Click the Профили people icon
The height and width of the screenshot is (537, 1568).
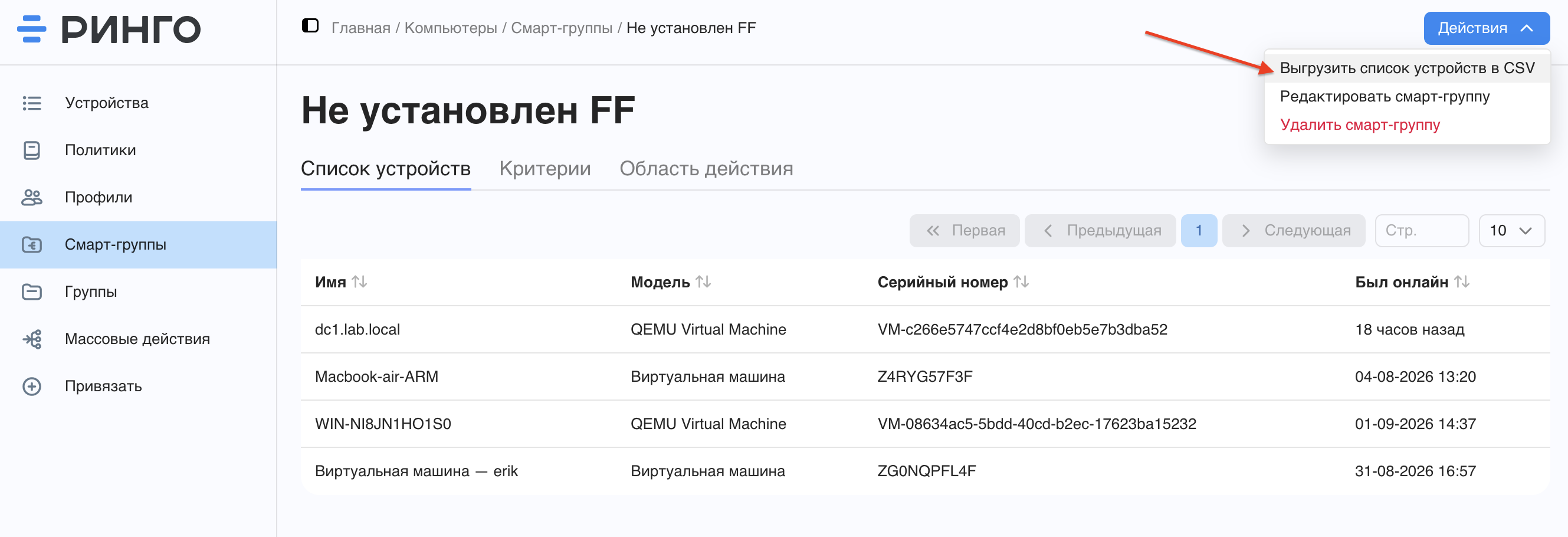[x=32, y=197]
